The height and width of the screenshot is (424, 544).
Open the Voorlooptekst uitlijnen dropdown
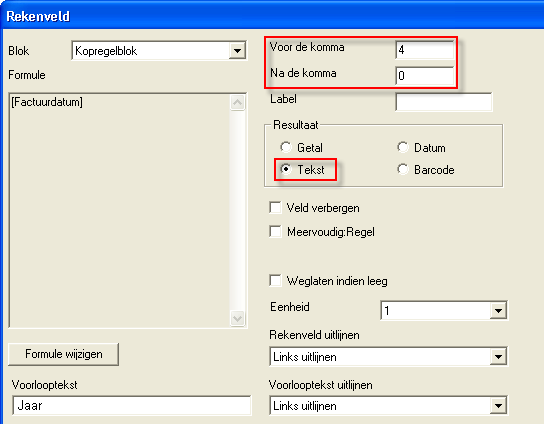[498, 406]
